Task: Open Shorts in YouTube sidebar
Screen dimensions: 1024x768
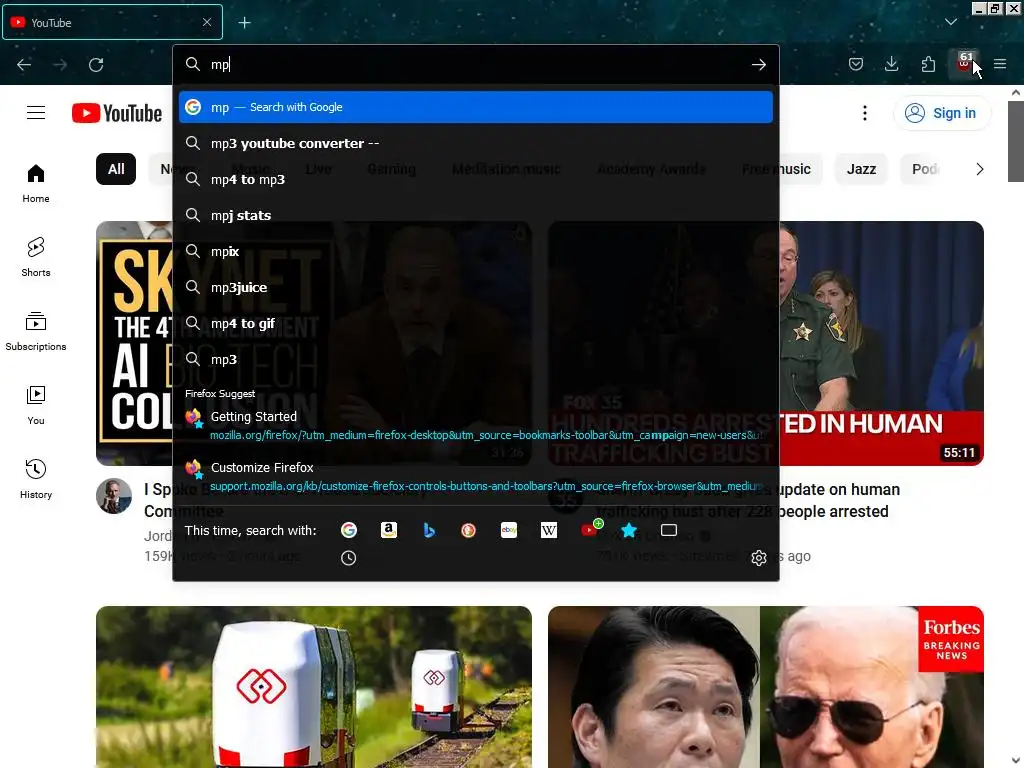Action: click(x=36, y=257)
